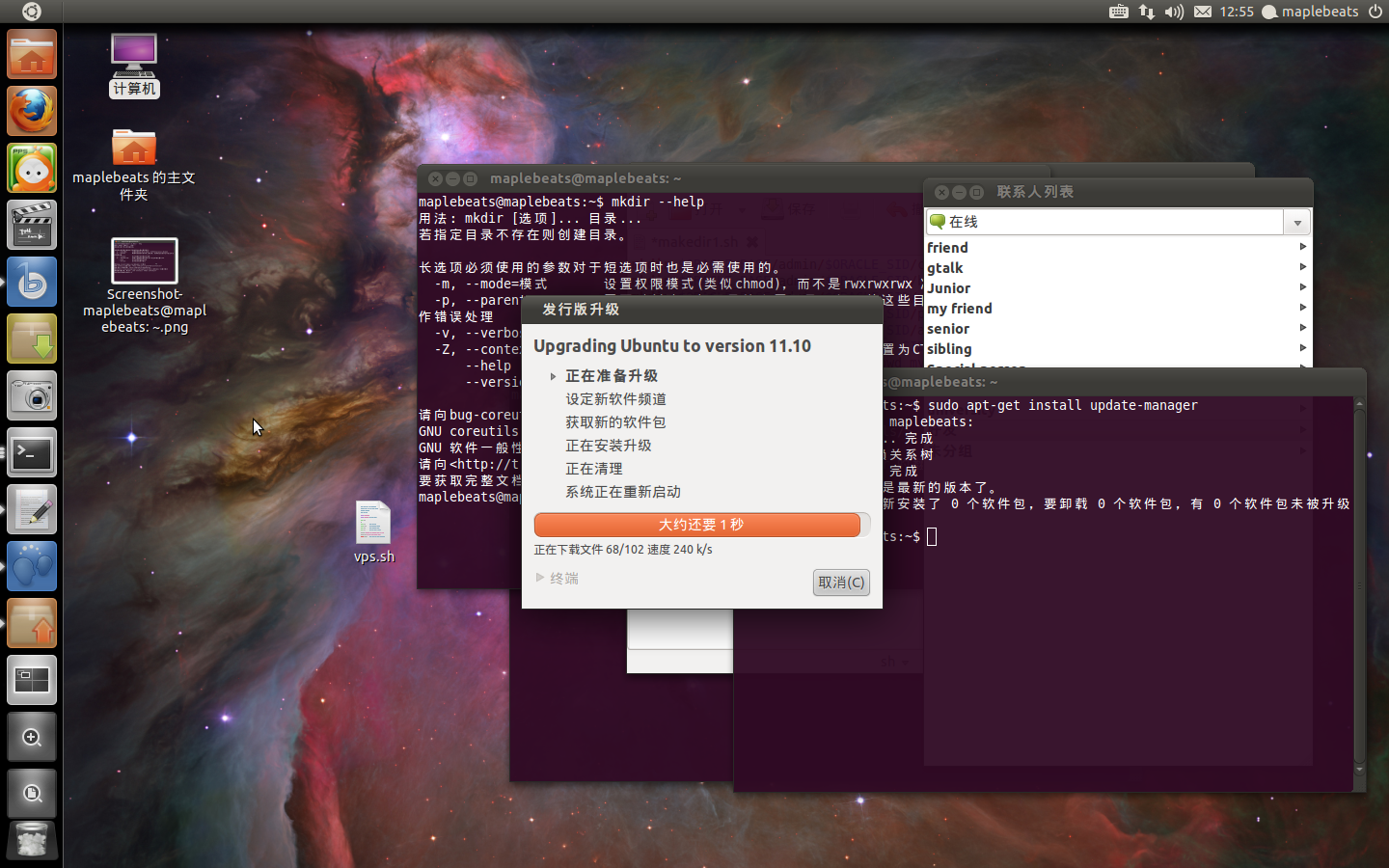The width and height of the screenshot is (1389, 868).
Task: Expand the 终端 terminal details section
Action: coord(558,579)
